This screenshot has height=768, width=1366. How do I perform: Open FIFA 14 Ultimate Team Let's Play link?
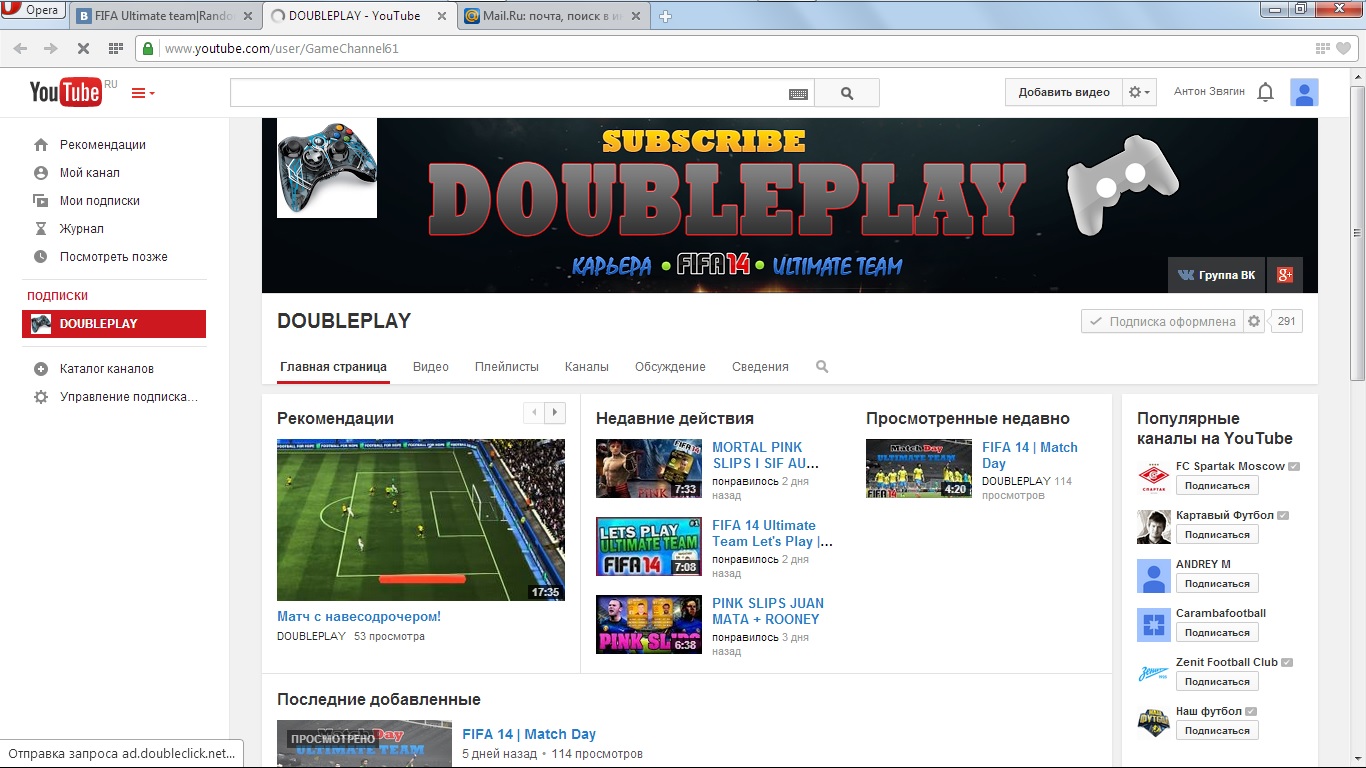(772, 533)
